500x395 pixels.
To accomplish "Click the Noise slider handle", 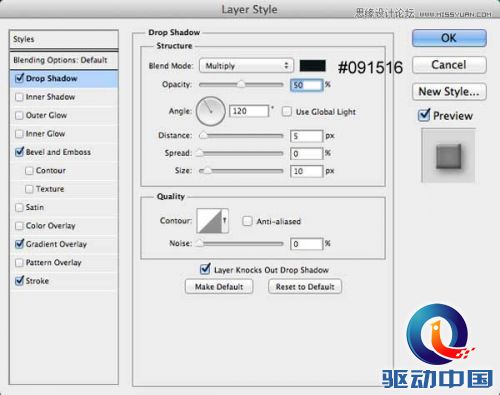I will pos(199,243).
